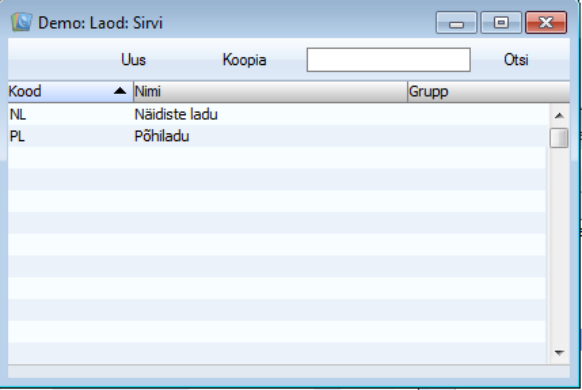Select the NL code cell
582x390 pixels.
click(18, 115)
